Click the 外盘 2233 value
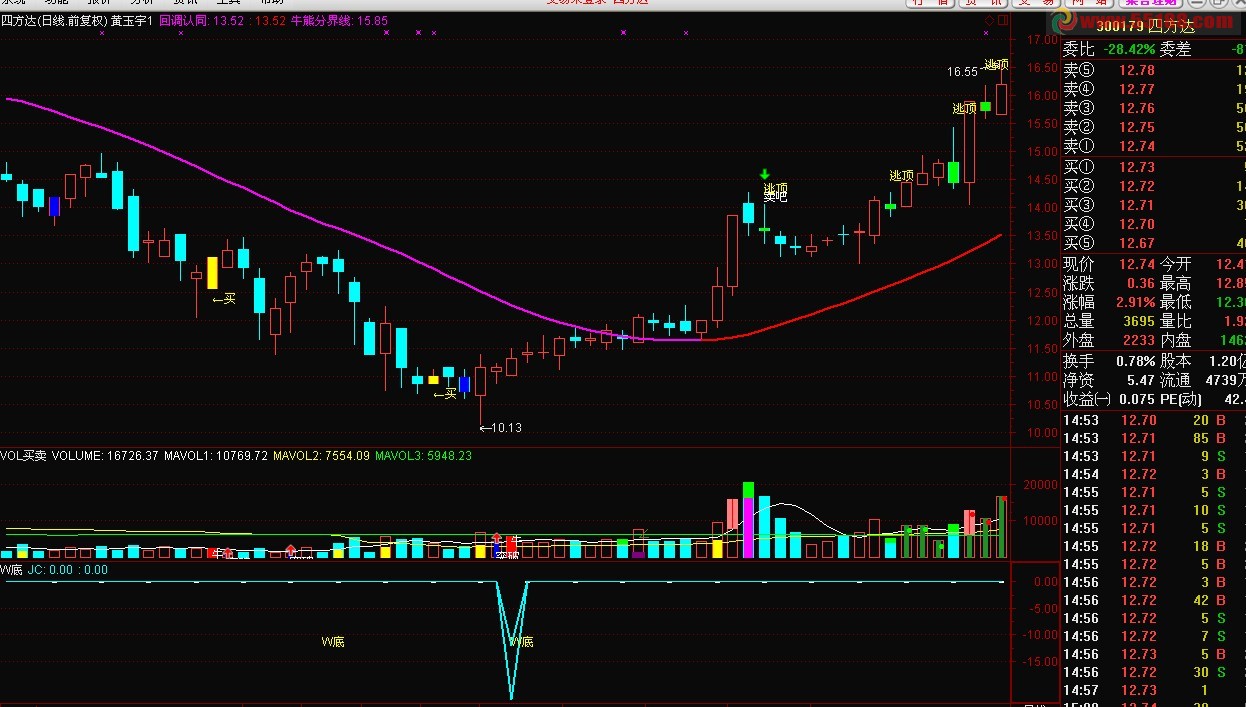Viewport: 1246px width, 707px height. click(1140, 340)
